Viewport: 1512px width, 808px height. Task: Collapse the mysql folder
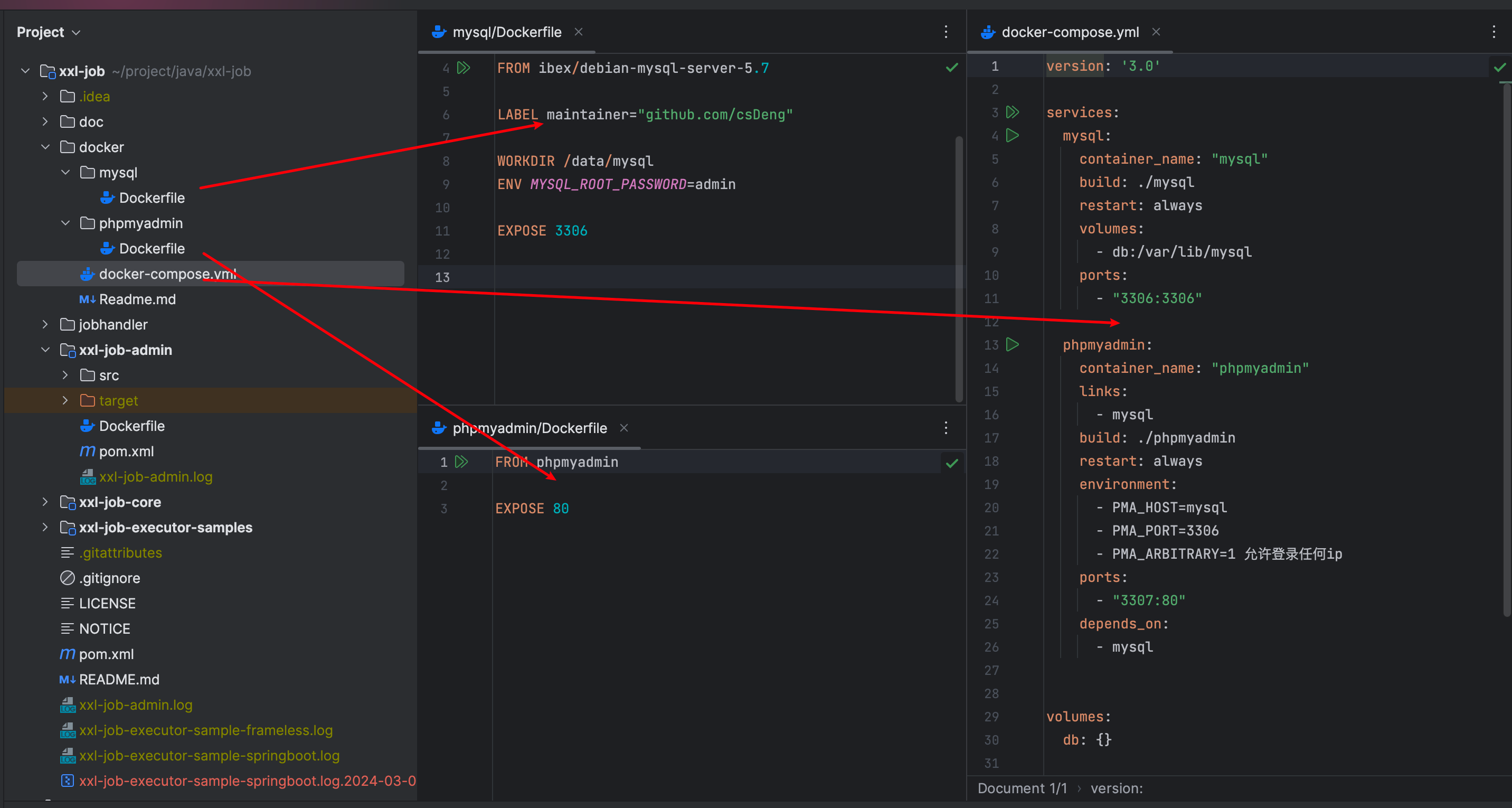pos(65,172)
